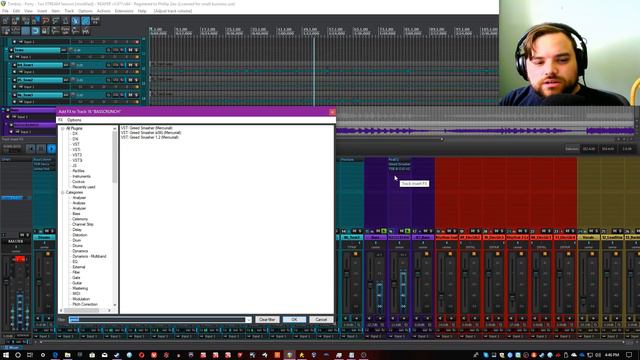Open Task View on the taskbar
This screenshot has height=360, width=640.
click(30, 355)
